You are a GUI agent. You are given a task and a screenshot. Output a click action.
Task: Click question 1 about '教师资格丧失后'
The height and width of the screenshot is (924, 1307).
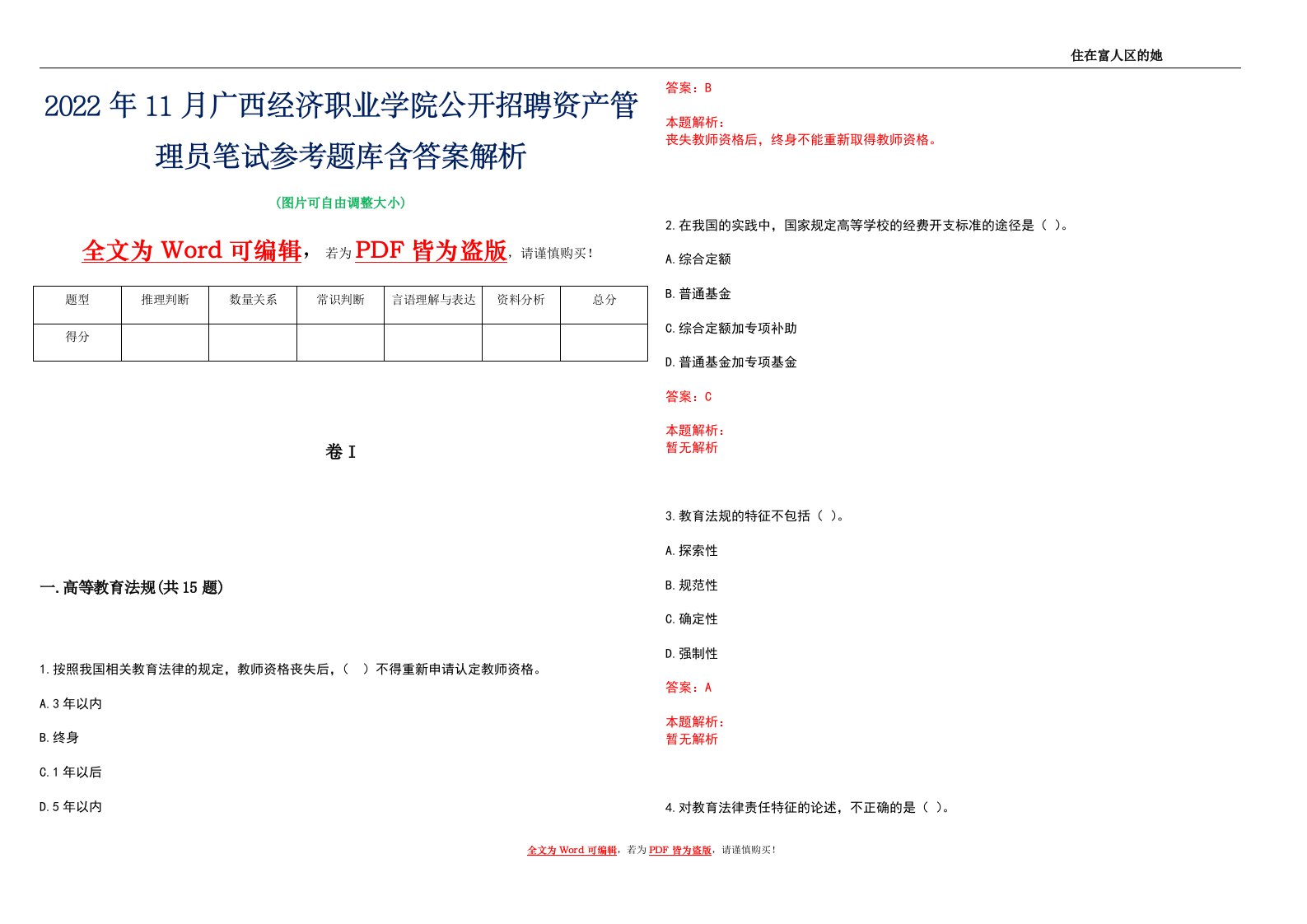click(x=292, y=670)
